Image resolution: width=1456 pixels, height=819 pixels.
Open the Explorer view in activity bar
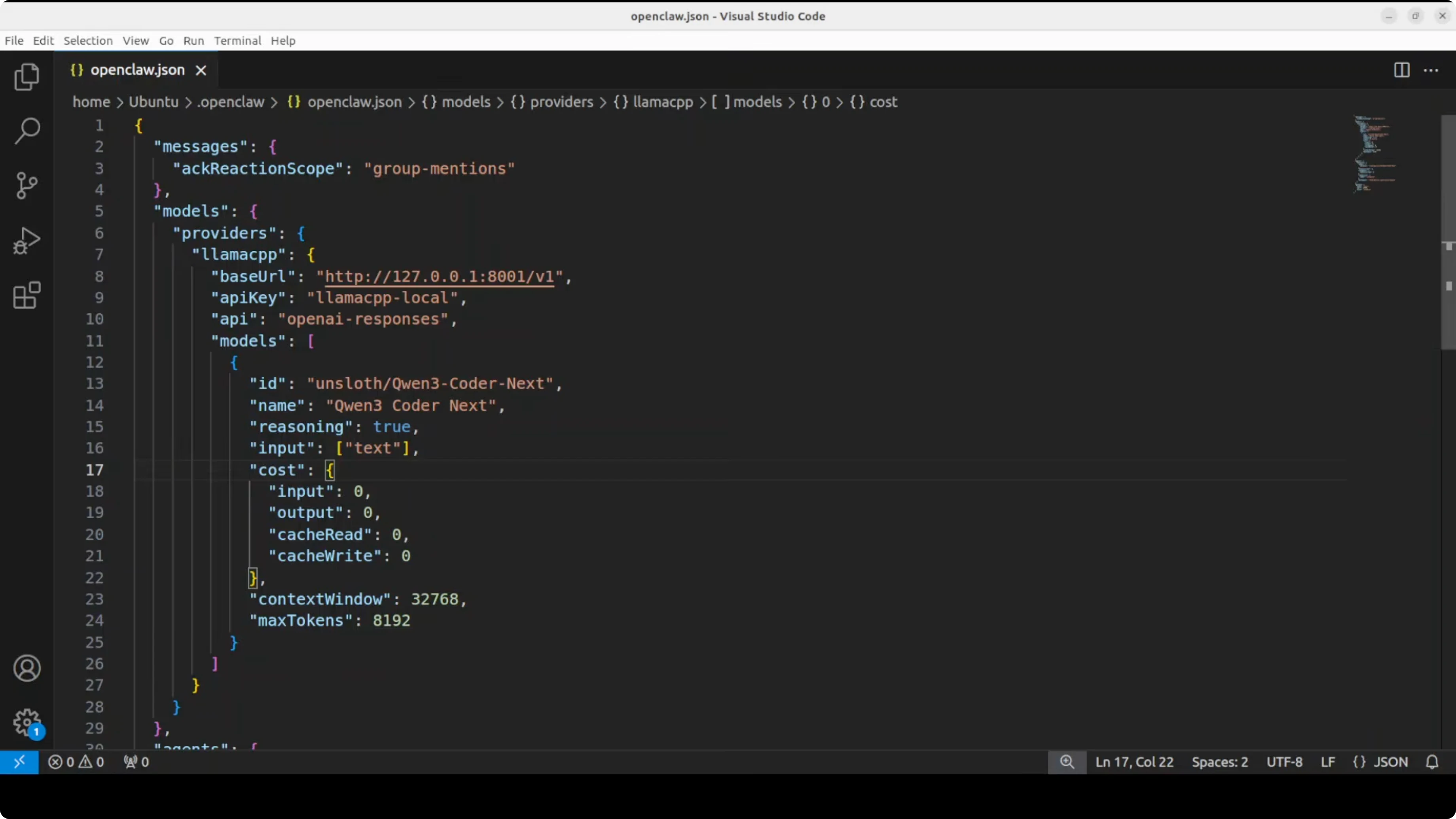(27, 77)
